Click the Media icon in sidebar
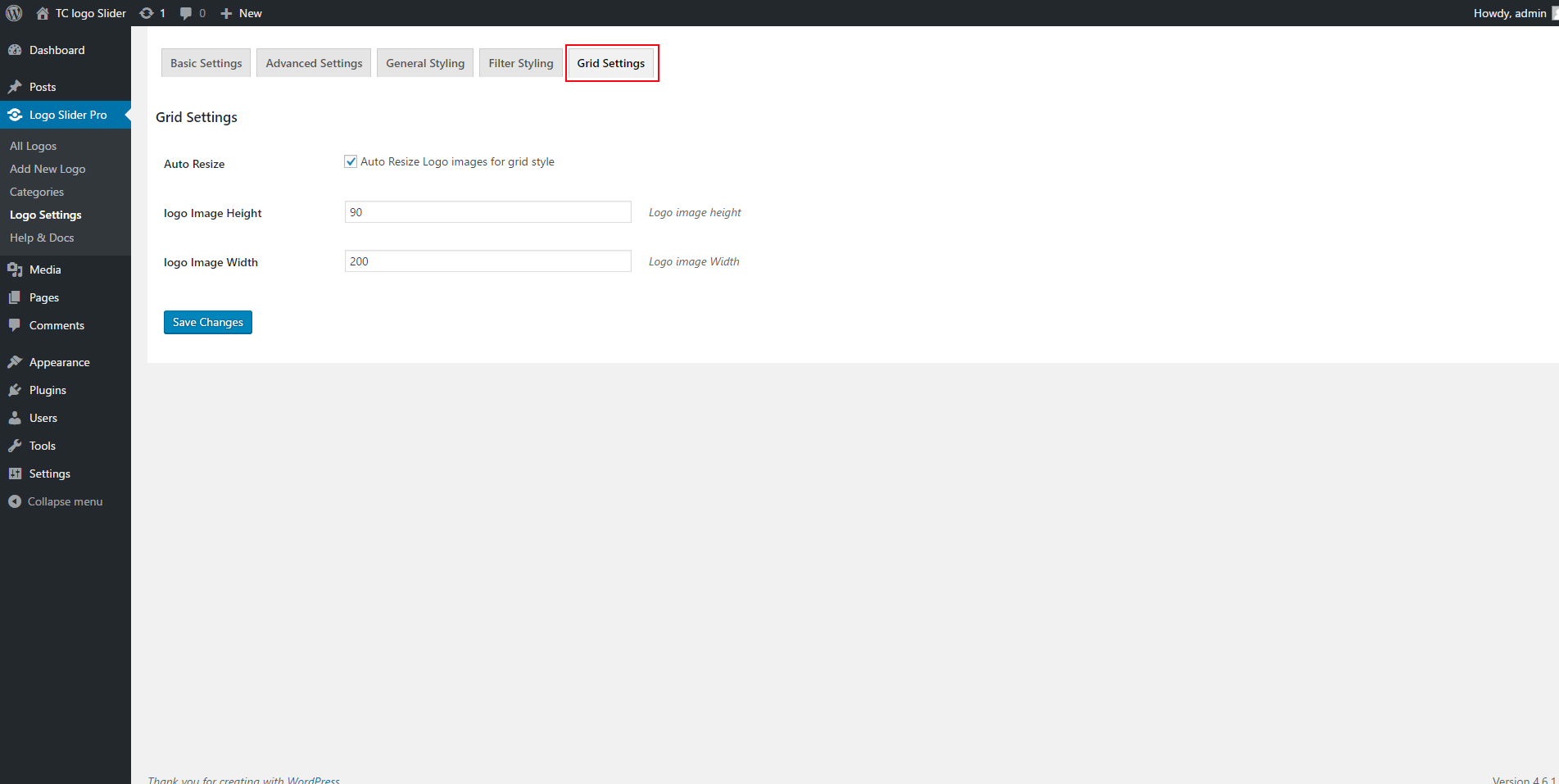Screen dimensions: 1559x784 [x=15, y=270]
